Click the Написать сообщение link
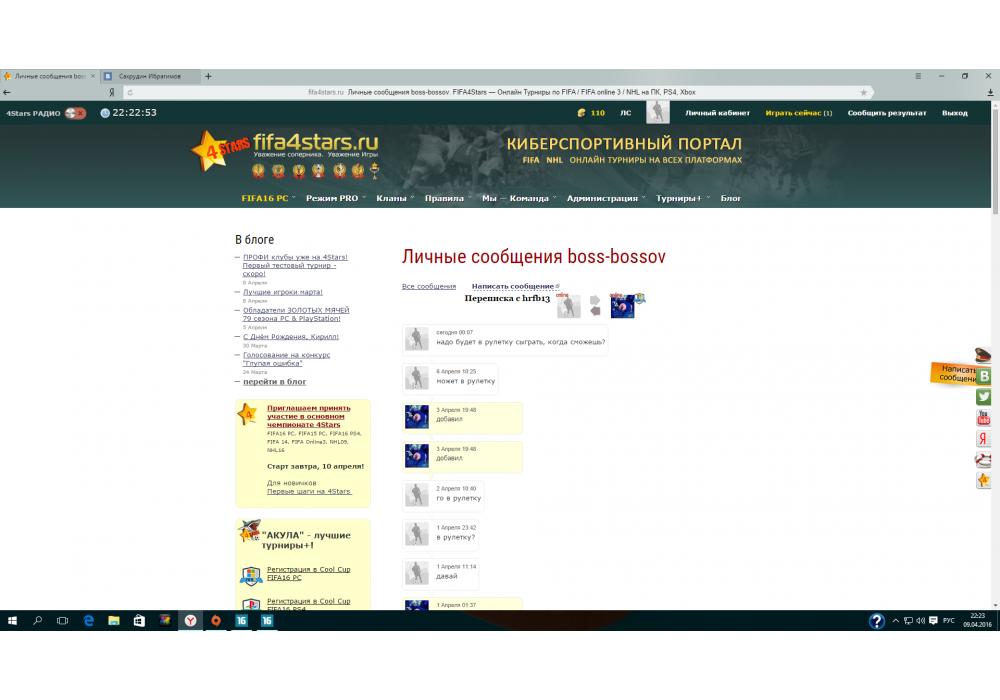1000x700 pixels. (x=513, y=287)
